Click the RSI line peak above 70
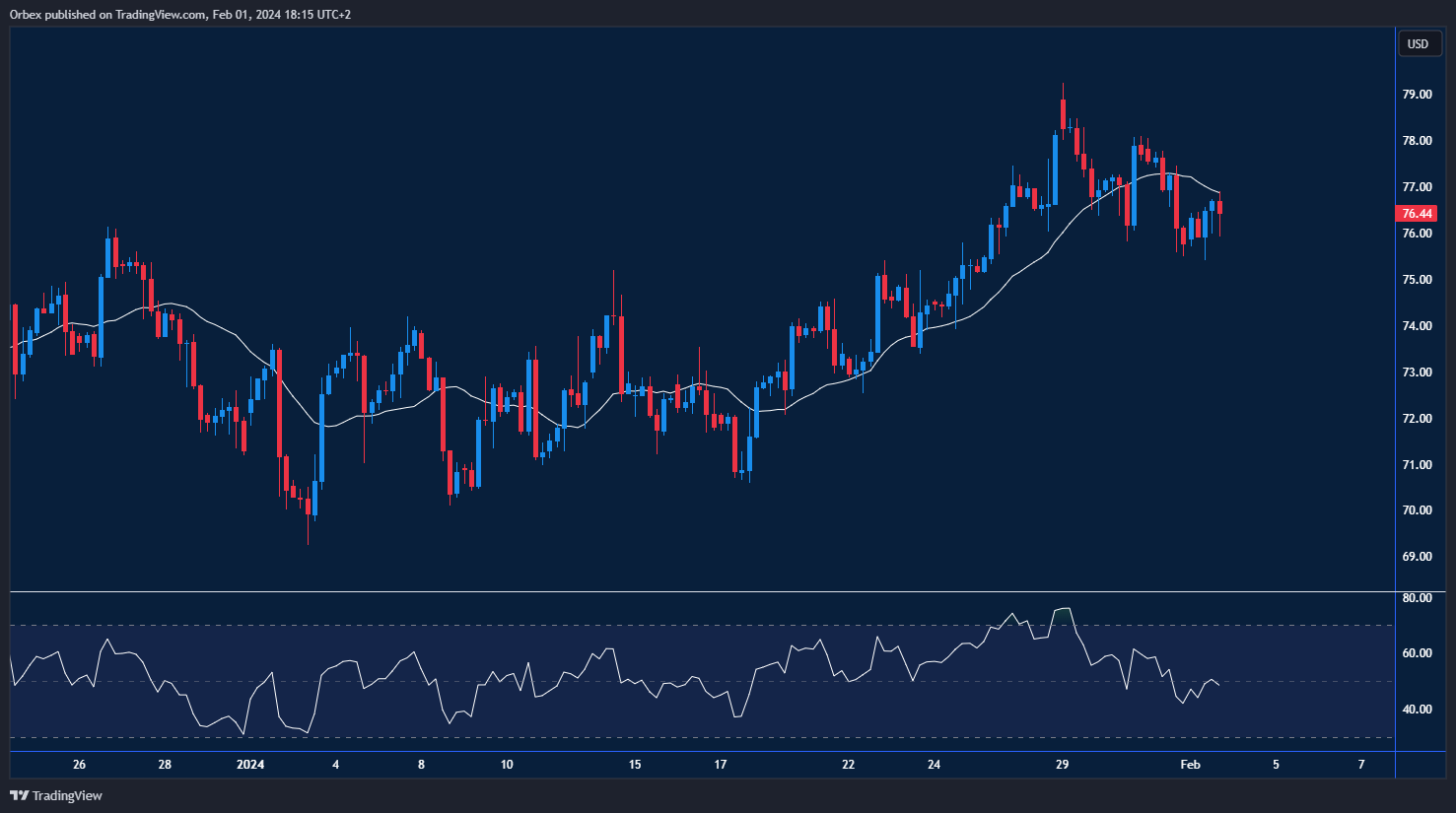This screenshot has height=813, width=1456. click(1063, 609)
